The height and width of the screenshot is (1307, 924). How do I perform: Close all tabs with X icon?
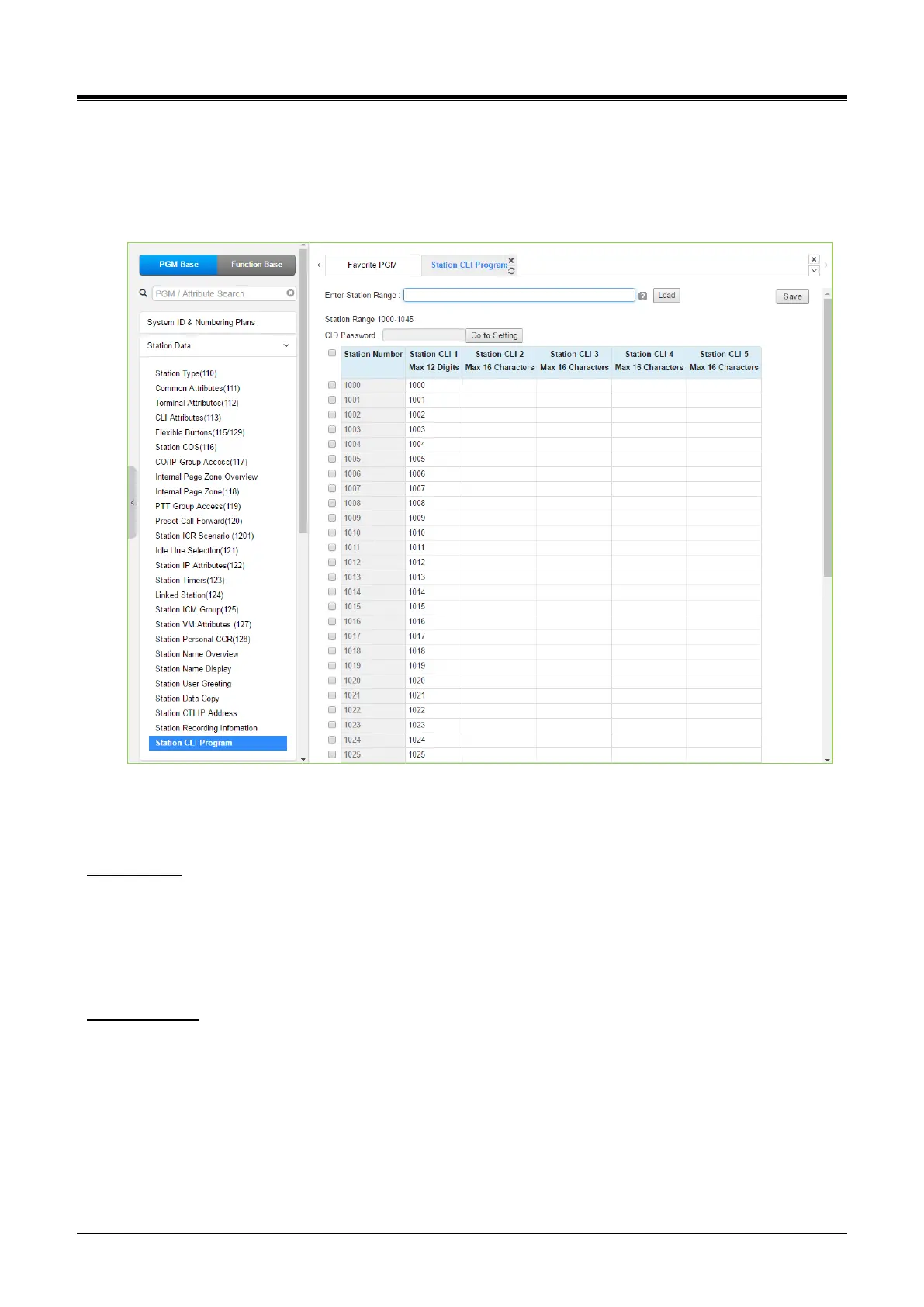[x=814, y=259]
